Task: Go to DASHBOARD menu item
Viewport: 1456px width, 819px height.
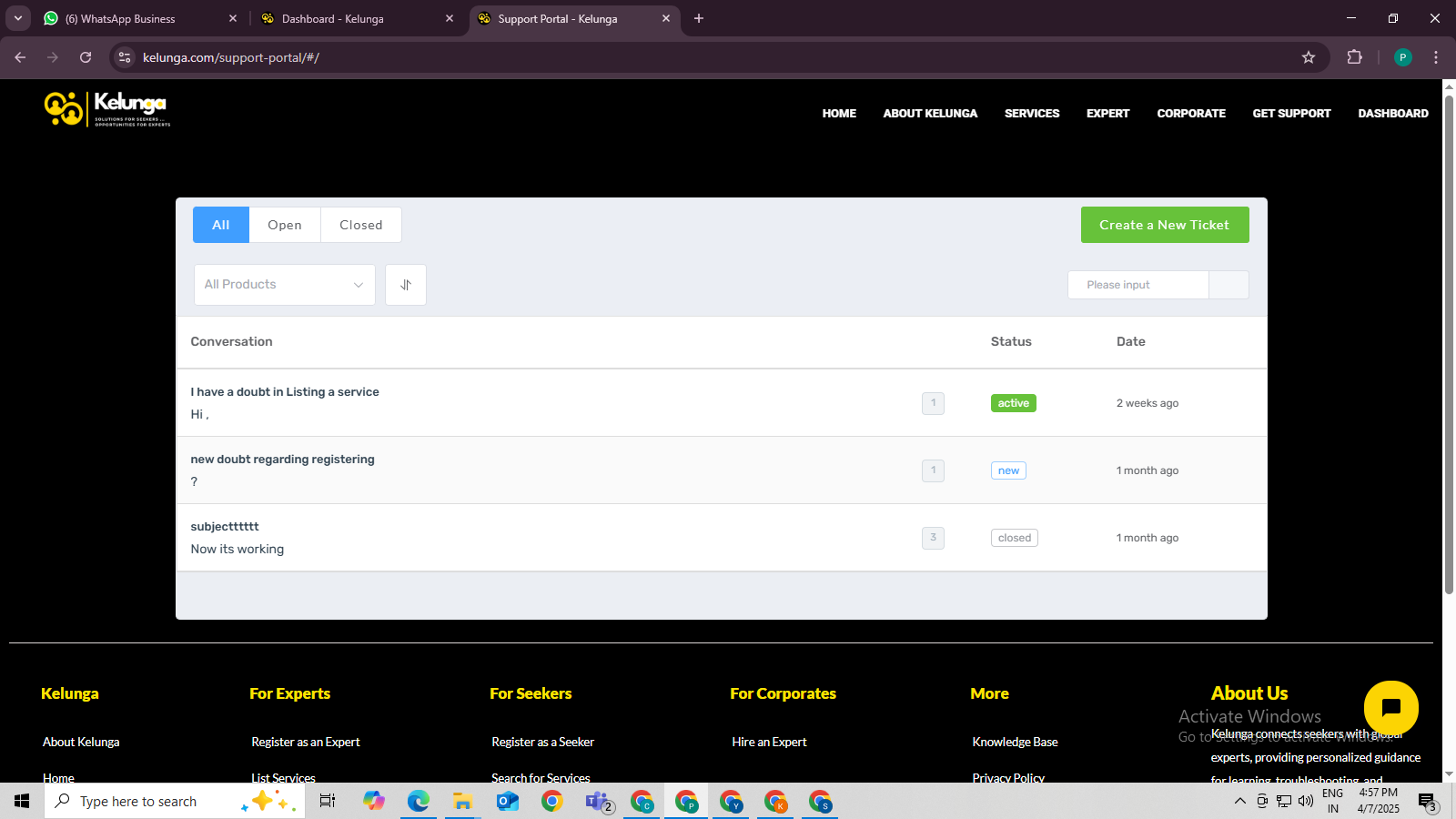Action: click(1393, 114)
